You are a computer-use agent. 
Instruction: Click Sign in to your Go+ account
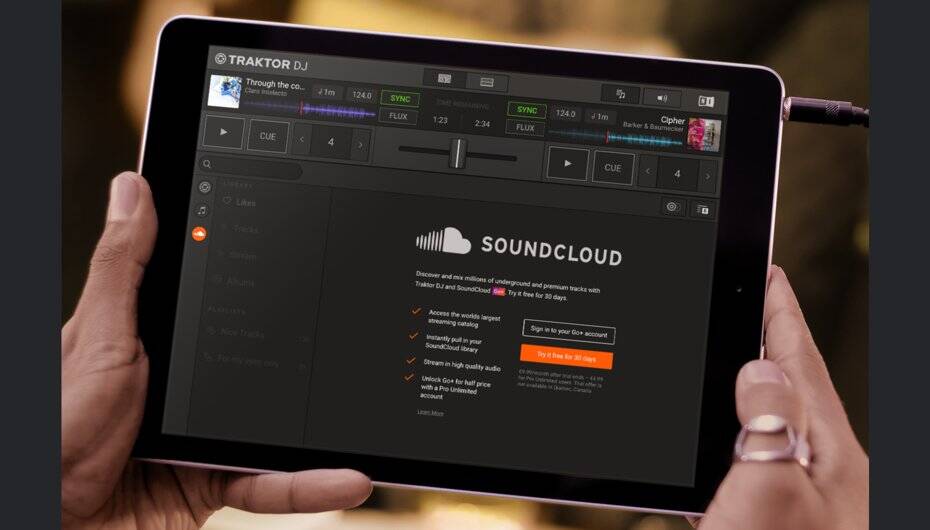[569, 332]
